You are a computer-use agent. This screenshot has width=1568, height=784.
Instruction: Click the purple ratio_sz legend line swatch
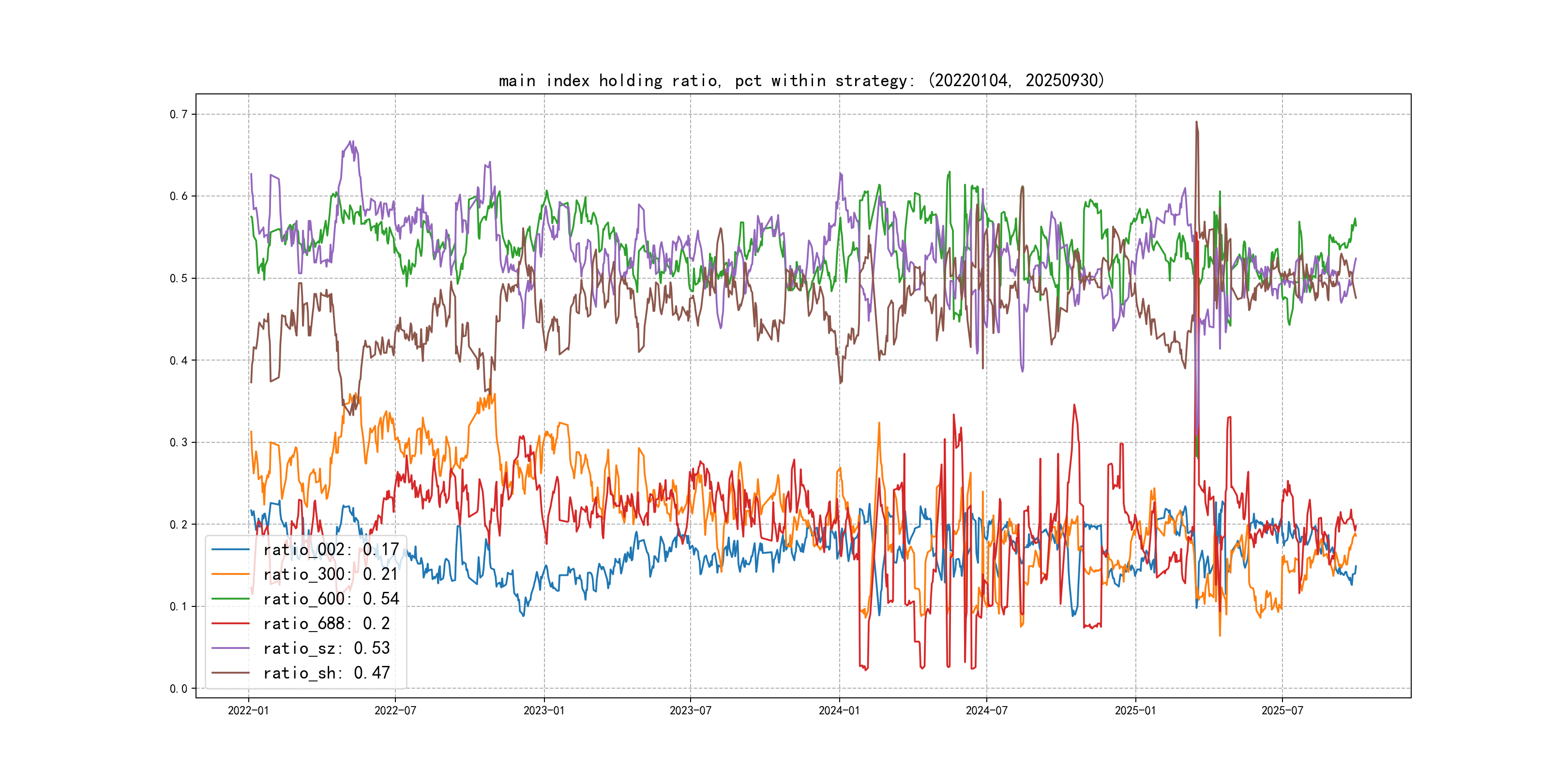[230, 648]
